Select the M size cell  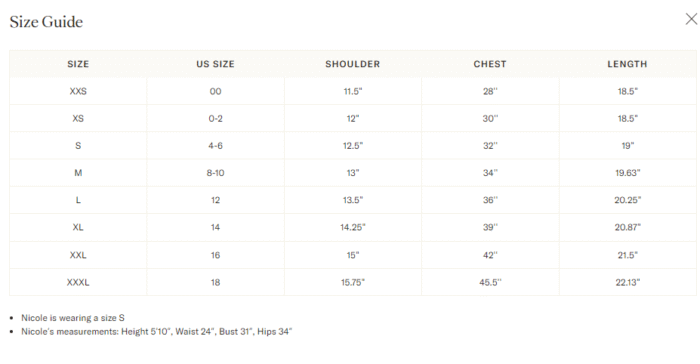pyautogui.click(x=78, y=173)
